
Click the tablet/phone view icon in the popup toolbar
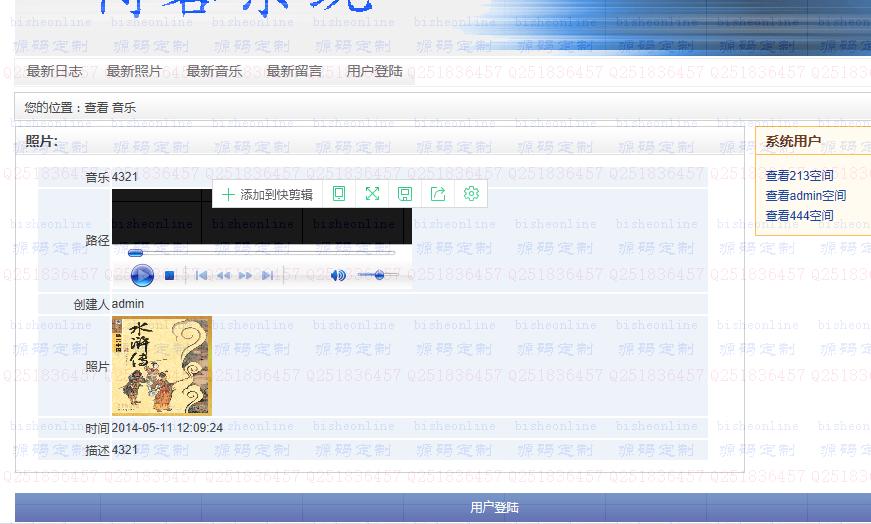pyautogui.click(x=339, y=193)
